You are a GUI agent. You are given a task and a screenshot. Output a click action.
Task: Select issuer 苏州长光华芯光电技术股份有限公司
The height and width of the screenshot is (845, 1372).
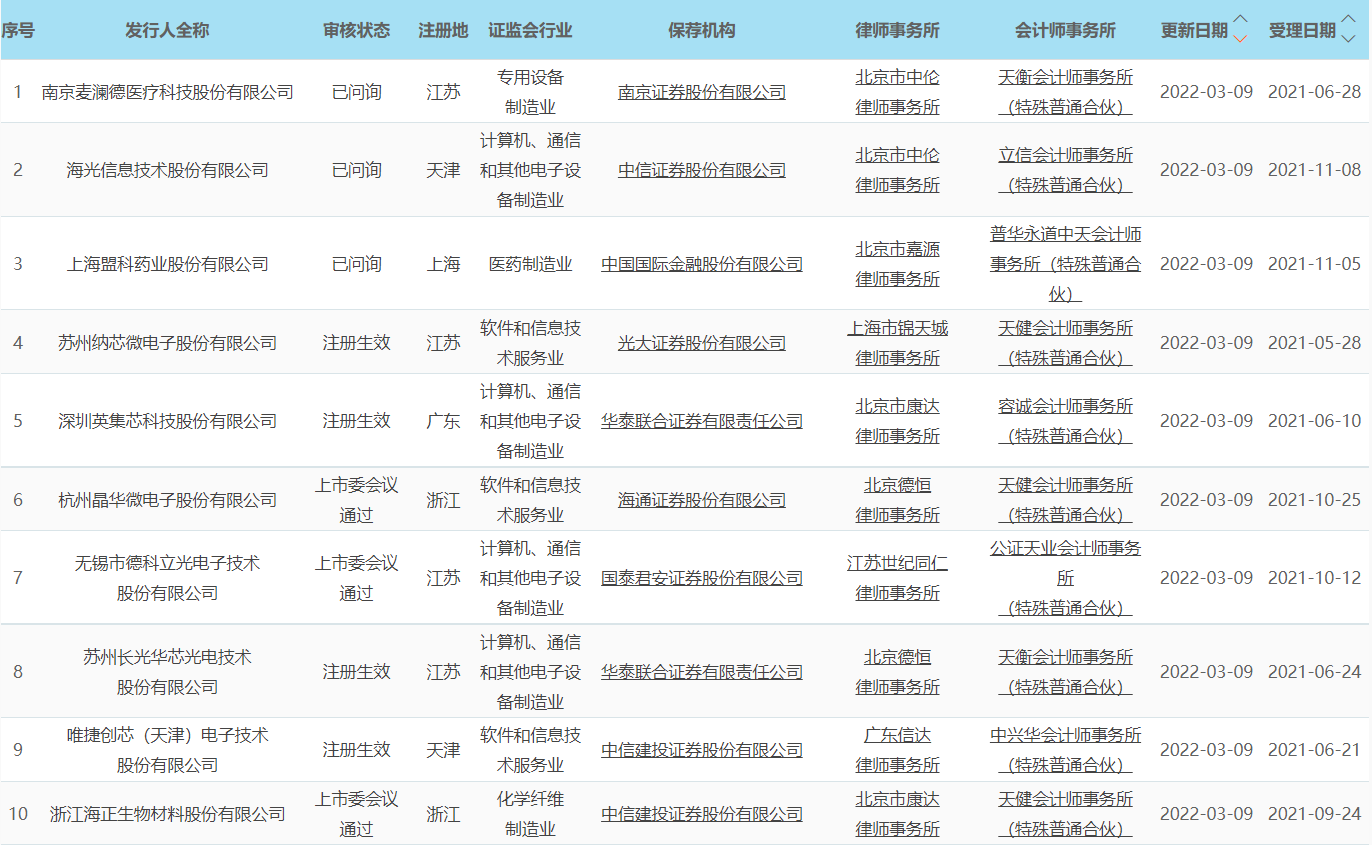point(167,672)
